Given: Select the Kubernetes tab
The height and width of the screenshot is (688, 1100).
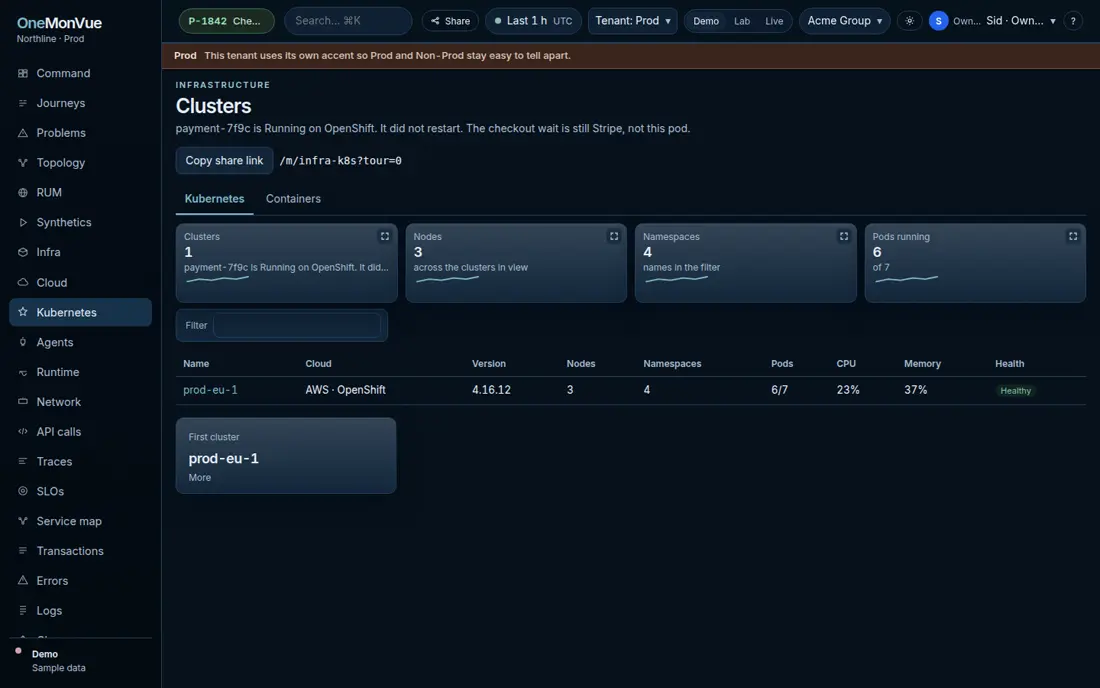Looking at the screenshot, I should pyautogui.click(x=215, y=199).
